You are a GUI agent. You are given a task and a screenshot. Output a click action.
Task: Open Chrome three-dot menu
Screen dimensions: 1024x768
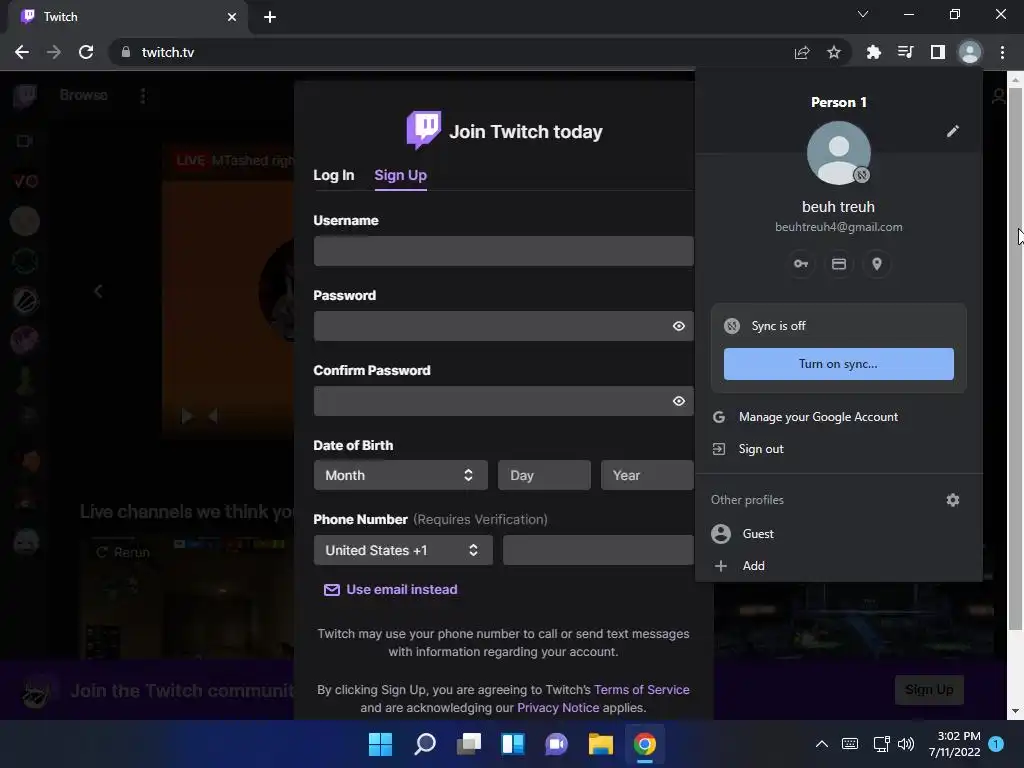coord(1002,52)
